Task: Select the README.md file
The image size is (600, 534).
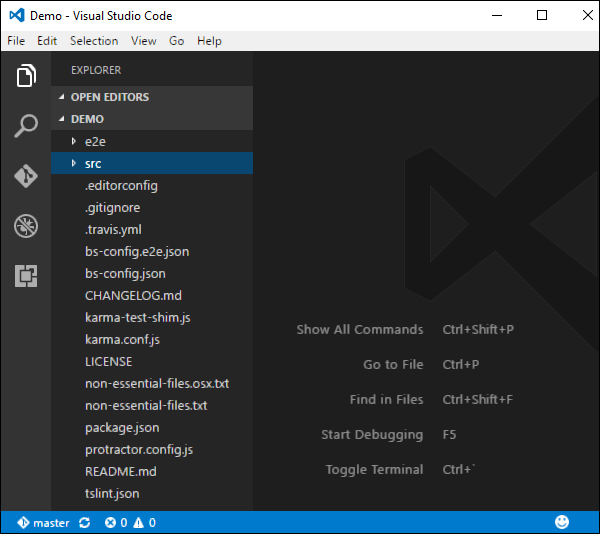Action: click(120, 471)
